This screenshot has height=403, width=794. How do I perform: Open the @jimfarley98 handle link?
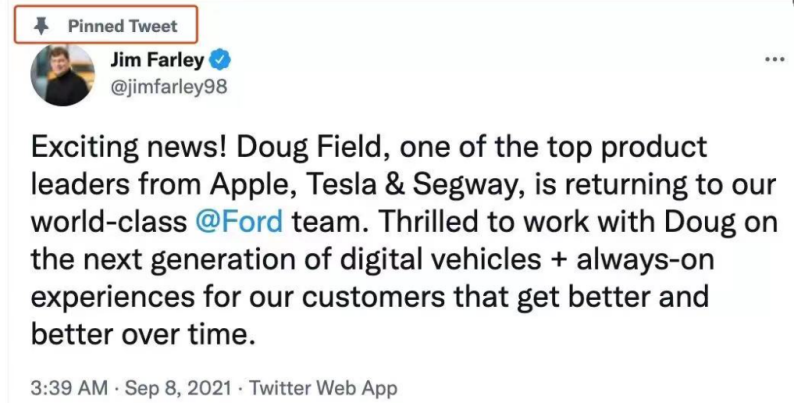coord(167,86)
